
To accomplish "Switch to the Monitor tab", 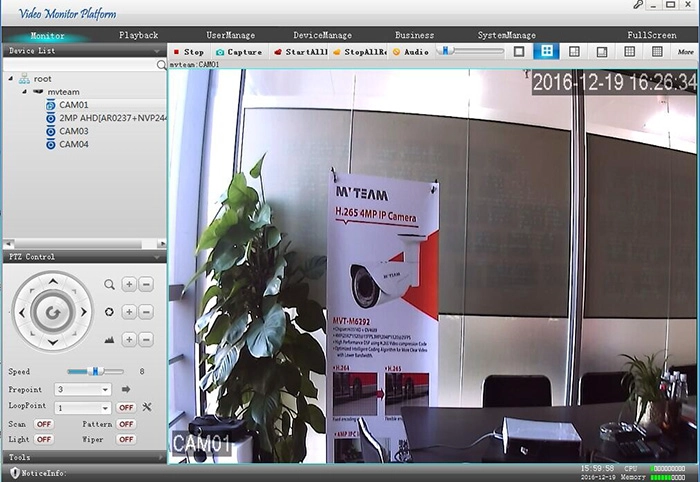I will click(47, 35).
